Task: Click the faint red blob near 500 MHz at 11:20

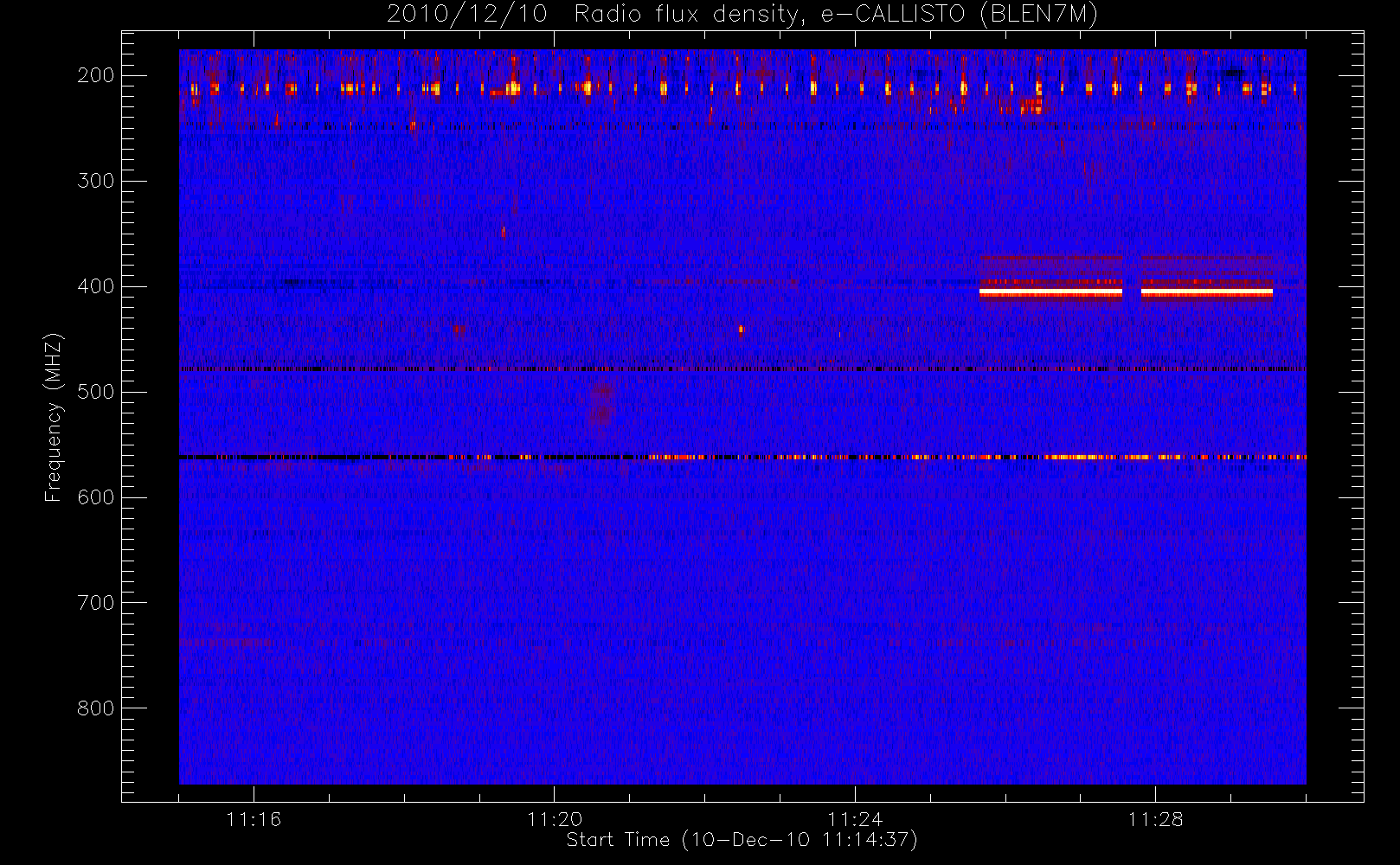Action: pos(600,406)
